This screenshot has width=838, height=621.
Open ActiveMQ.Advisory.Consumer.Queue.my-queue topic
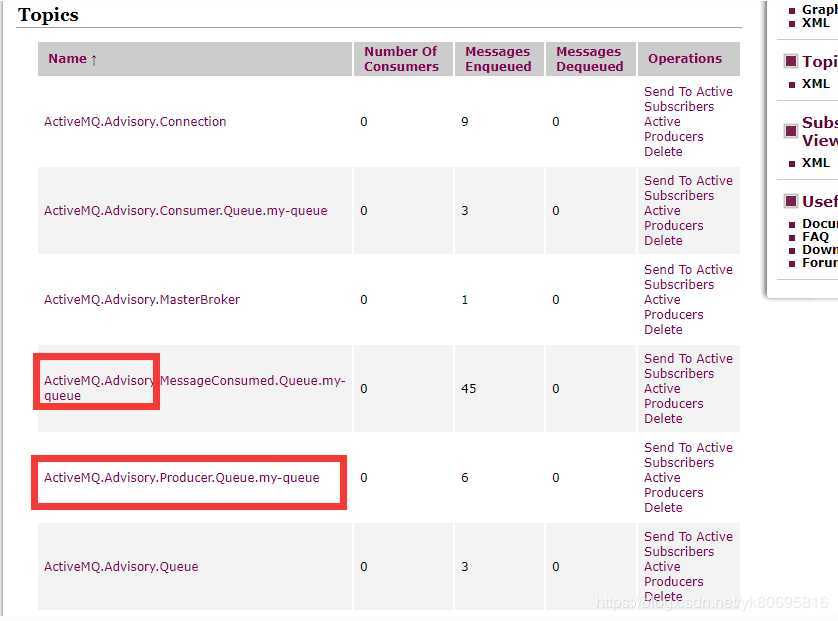pyautogui.click(x=185, y=211)
